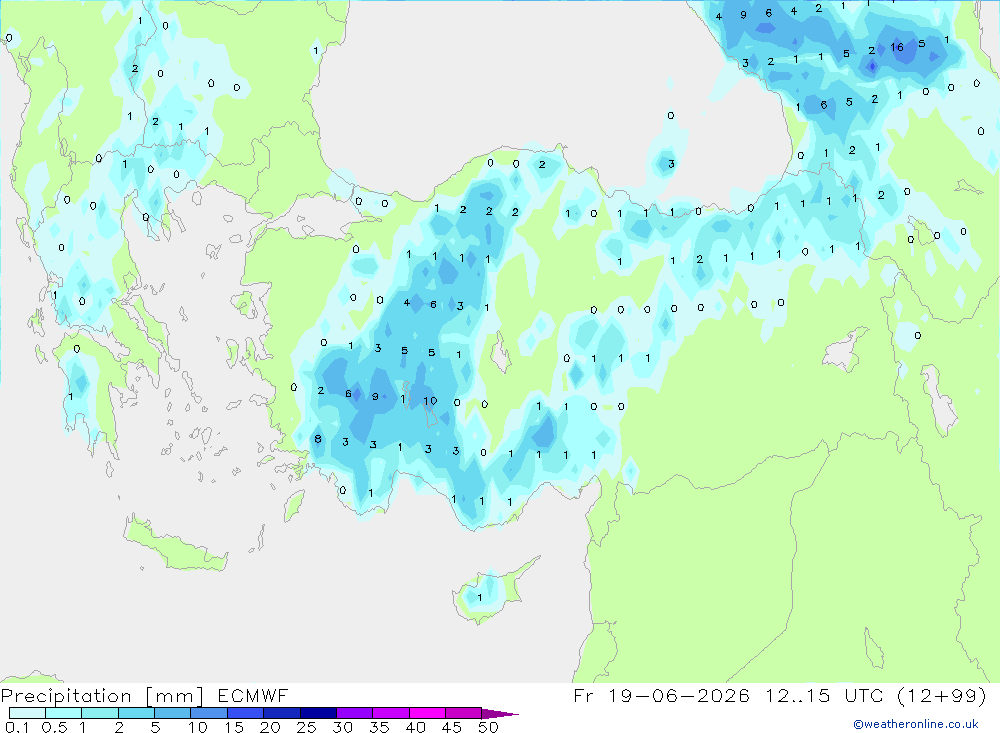
Task: Click the legend label 15
Action: 234,727
